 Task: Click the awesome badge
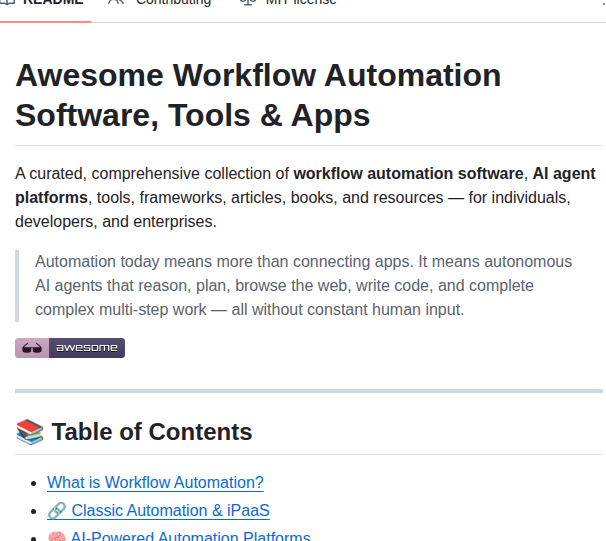(x=70, y=348)
